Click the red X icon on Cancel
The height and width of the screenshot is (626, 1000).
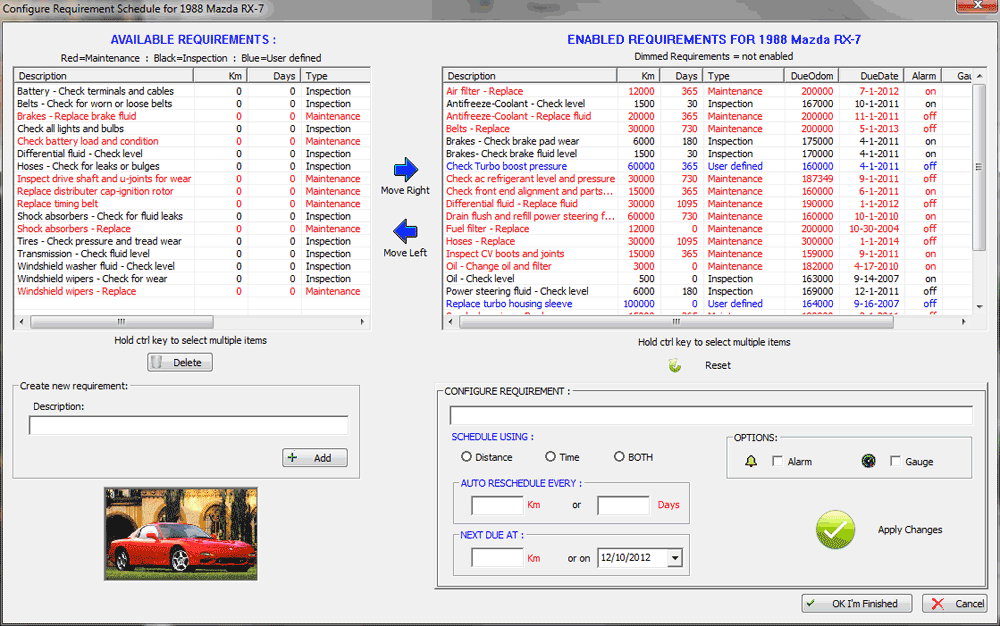[938, 603]
